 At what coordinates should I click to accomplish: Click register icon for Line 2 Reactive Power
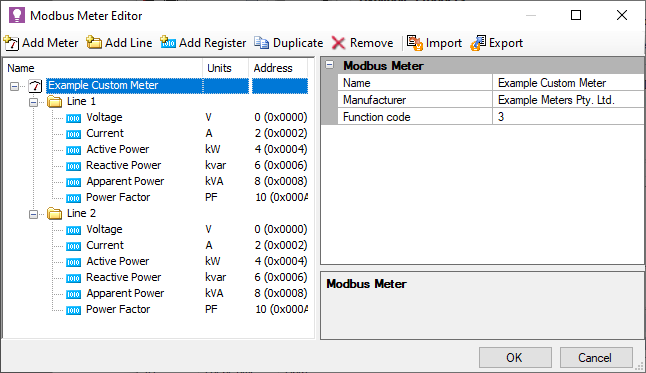tap(73, 279)
